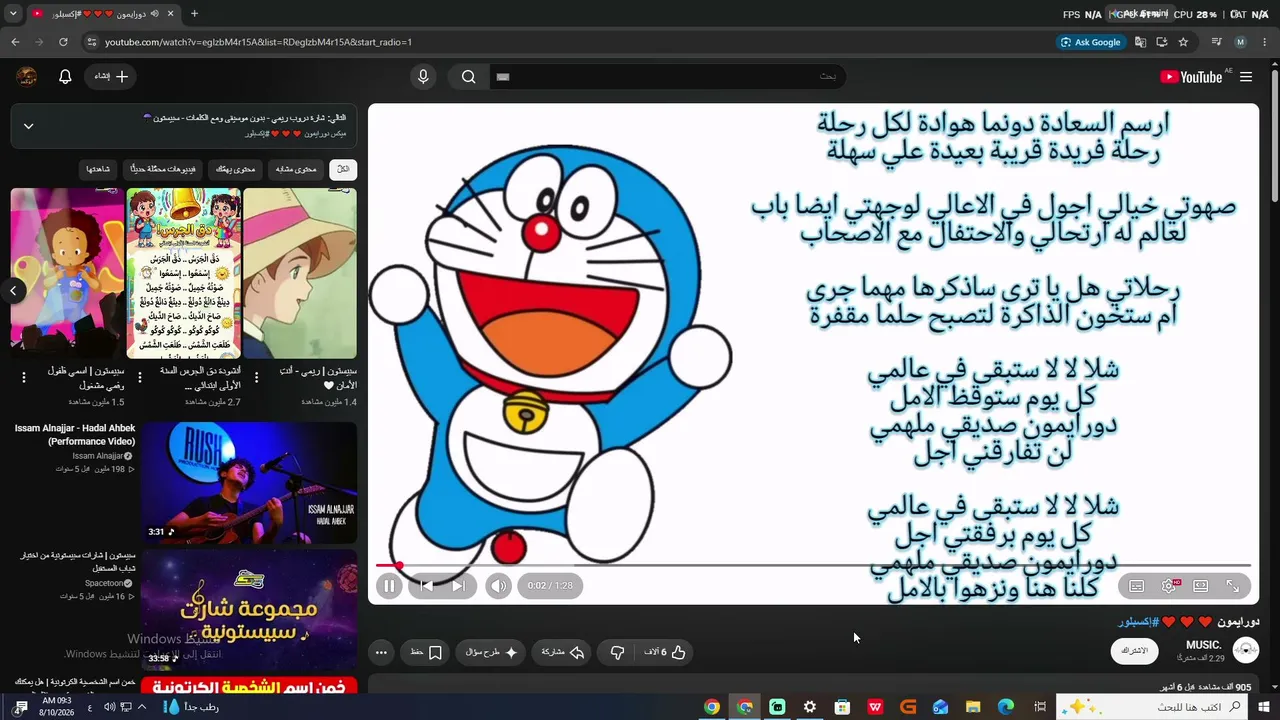Mute the video volume
This screenshot has width=1280, height=720.
tap(498, 586)
